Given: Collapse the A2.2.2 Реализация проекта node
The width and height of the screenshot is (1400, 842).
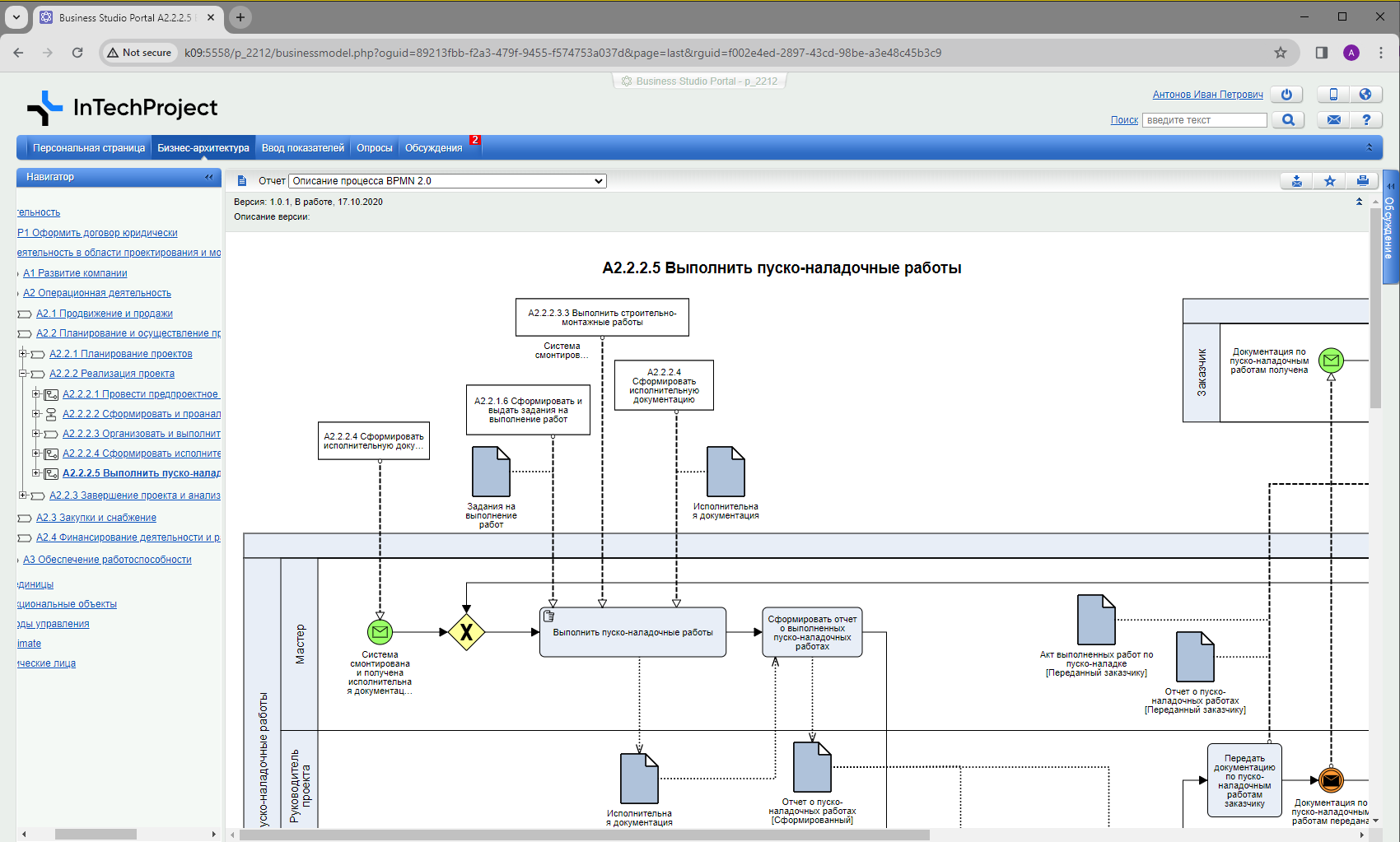Looking at the screenshot, I should pyautogui.click(x=23, y=374).
